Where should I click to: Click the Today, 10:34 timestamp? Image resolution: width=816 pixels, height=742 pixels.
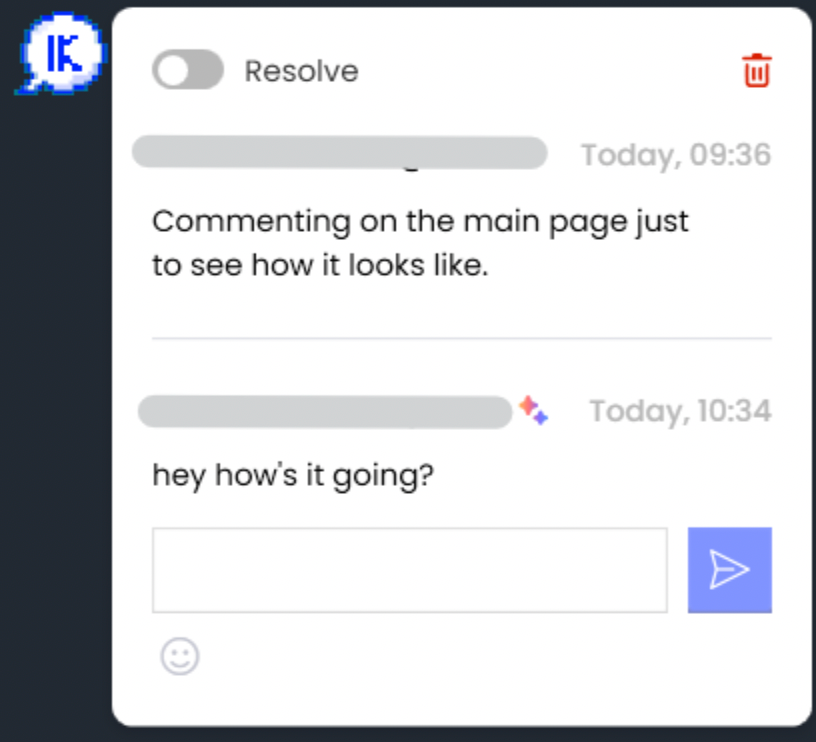point(680,411)
